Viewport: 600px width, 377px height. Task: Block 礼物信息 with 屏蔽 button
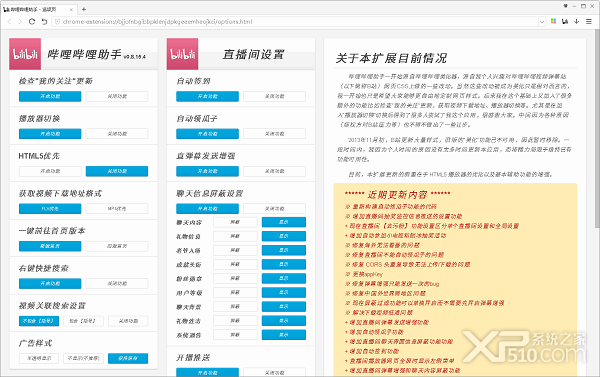(x=235, y=236)
